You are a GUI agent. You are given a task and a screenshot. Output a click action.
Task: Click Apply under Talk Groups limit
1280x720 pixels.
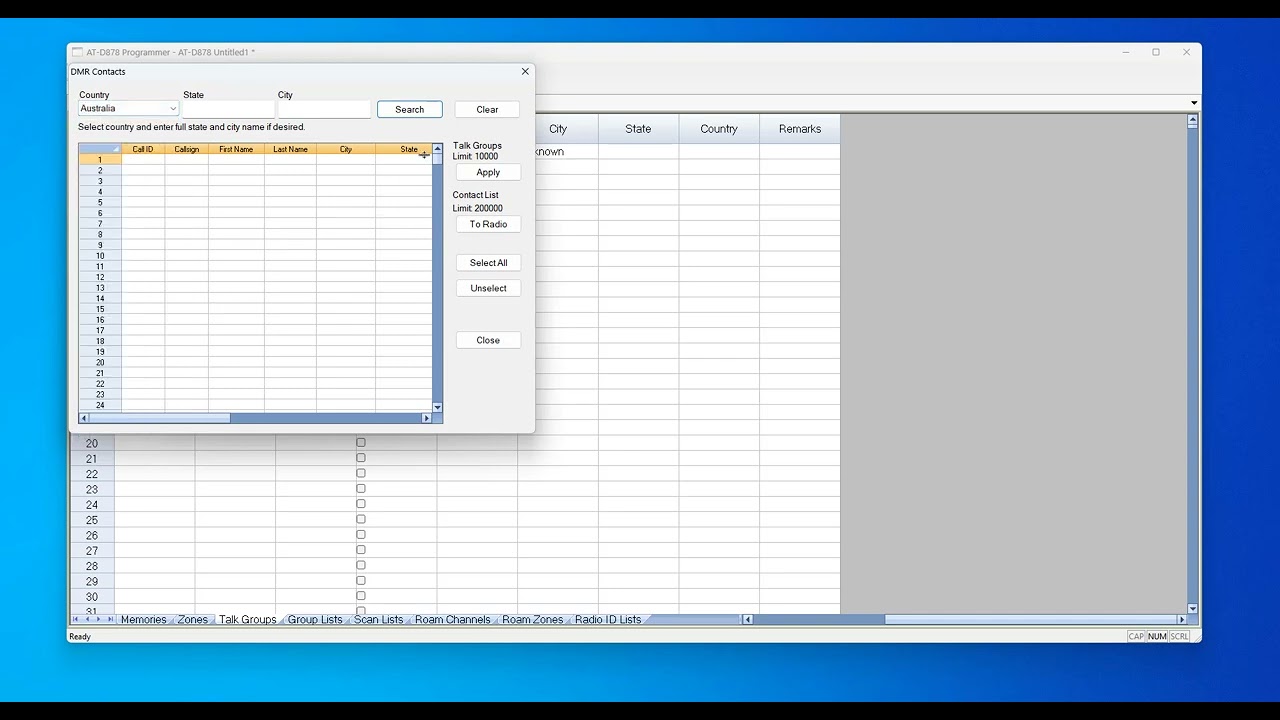488,173
